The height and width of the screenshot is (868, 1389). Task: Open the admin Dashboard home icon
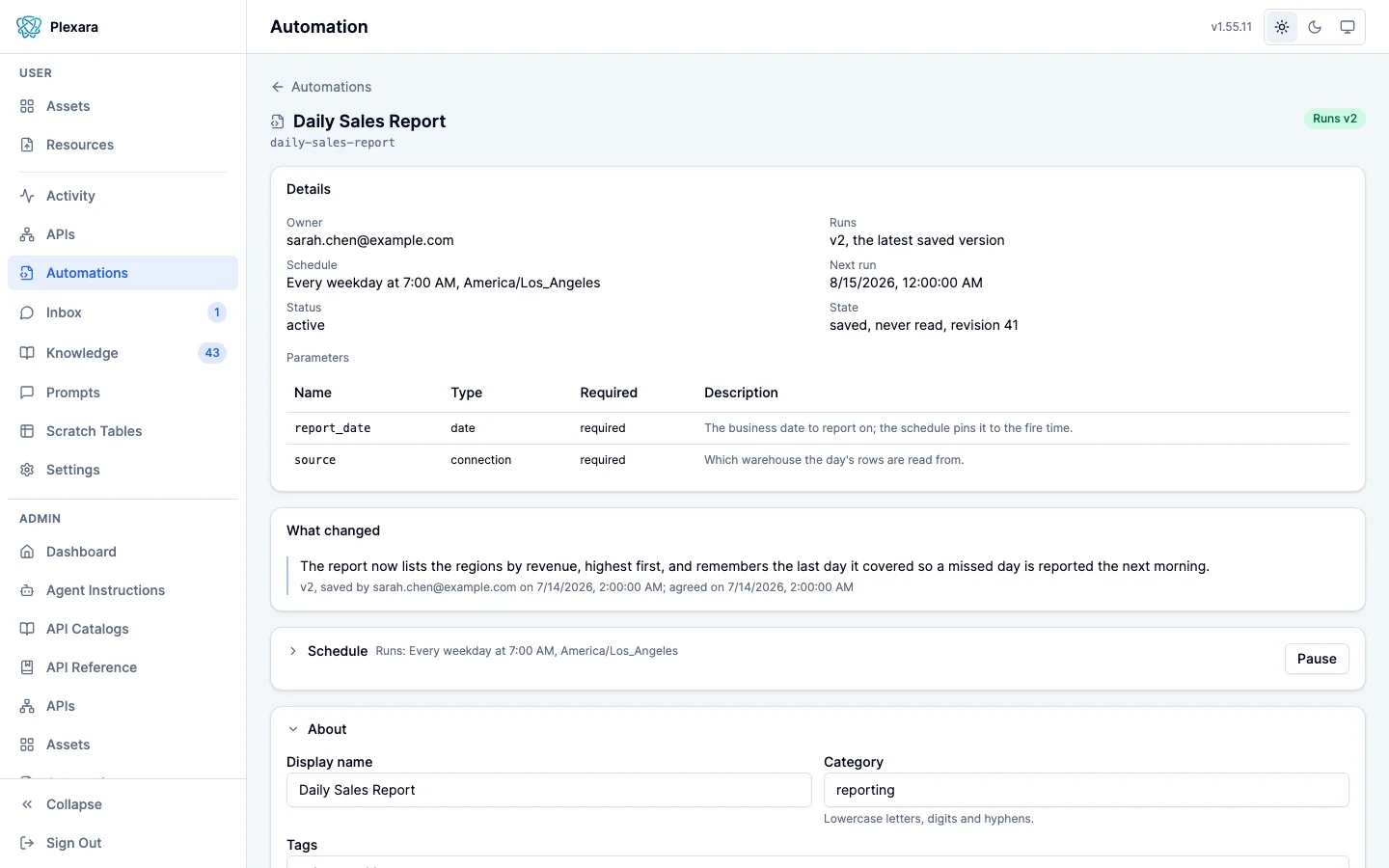[x=27, y=552]
